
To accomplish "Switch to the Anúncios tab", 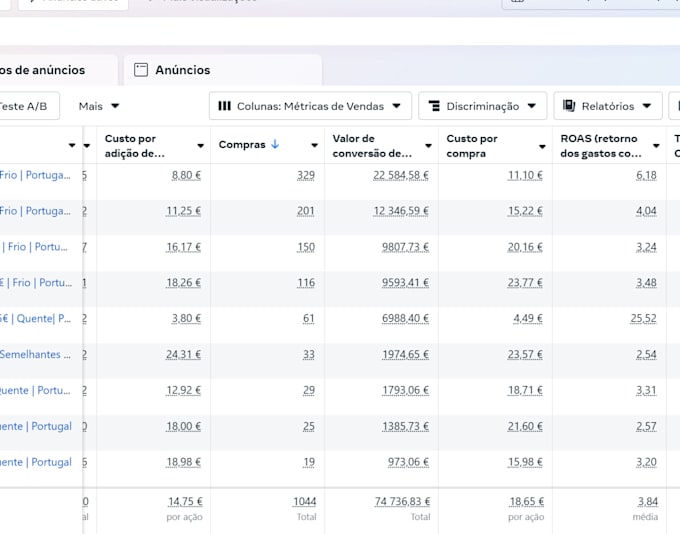I will [x=223, y=70].
